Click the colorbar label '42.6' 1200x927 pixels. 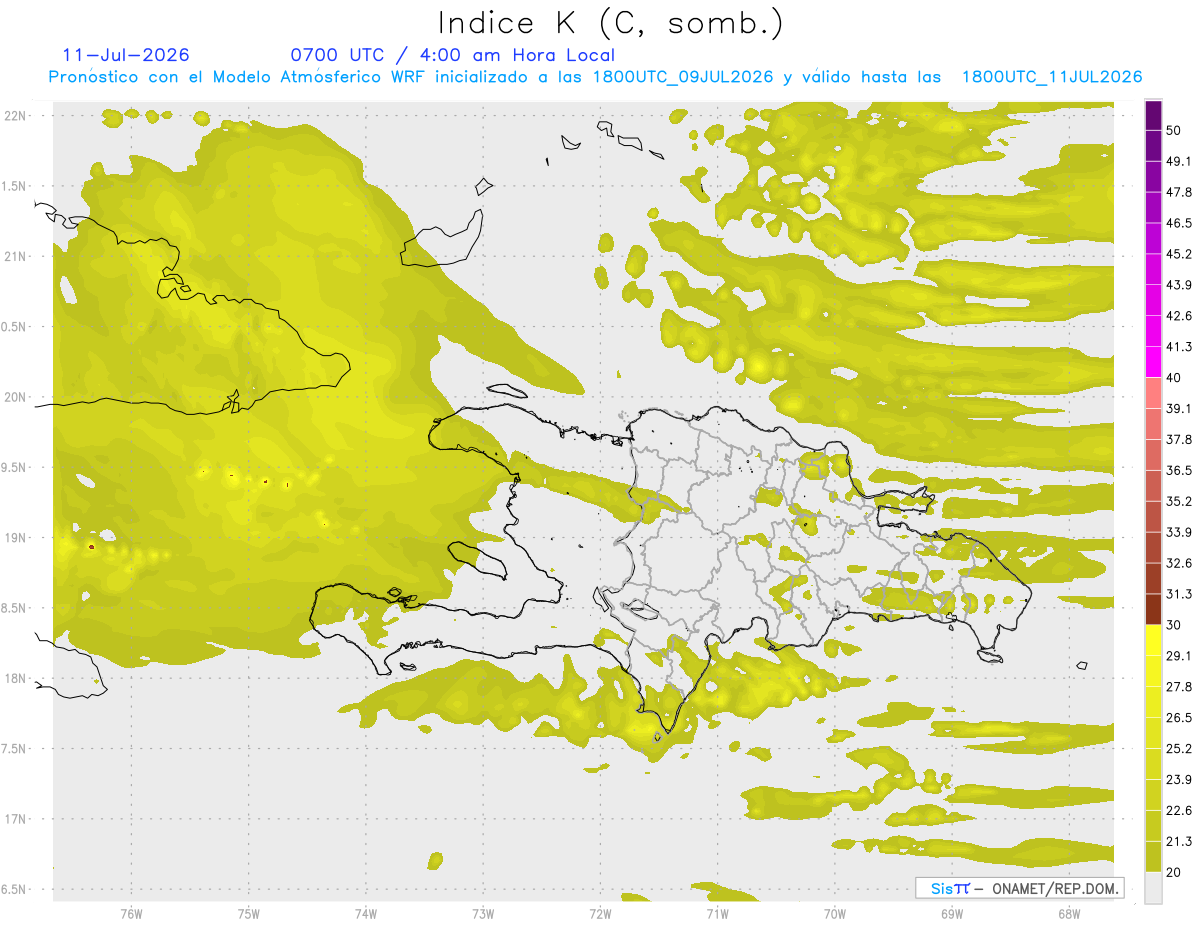point(1179,316)
